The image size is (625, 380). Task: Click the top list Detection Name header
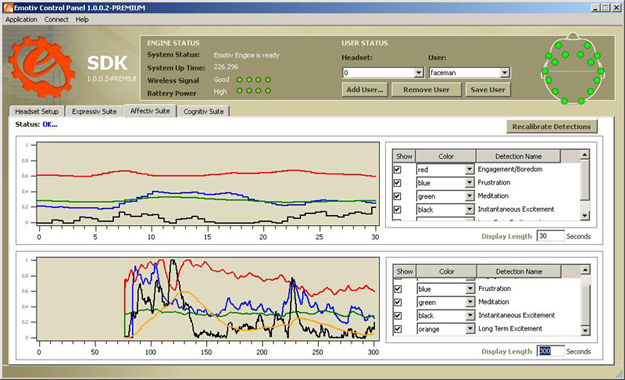518,156
